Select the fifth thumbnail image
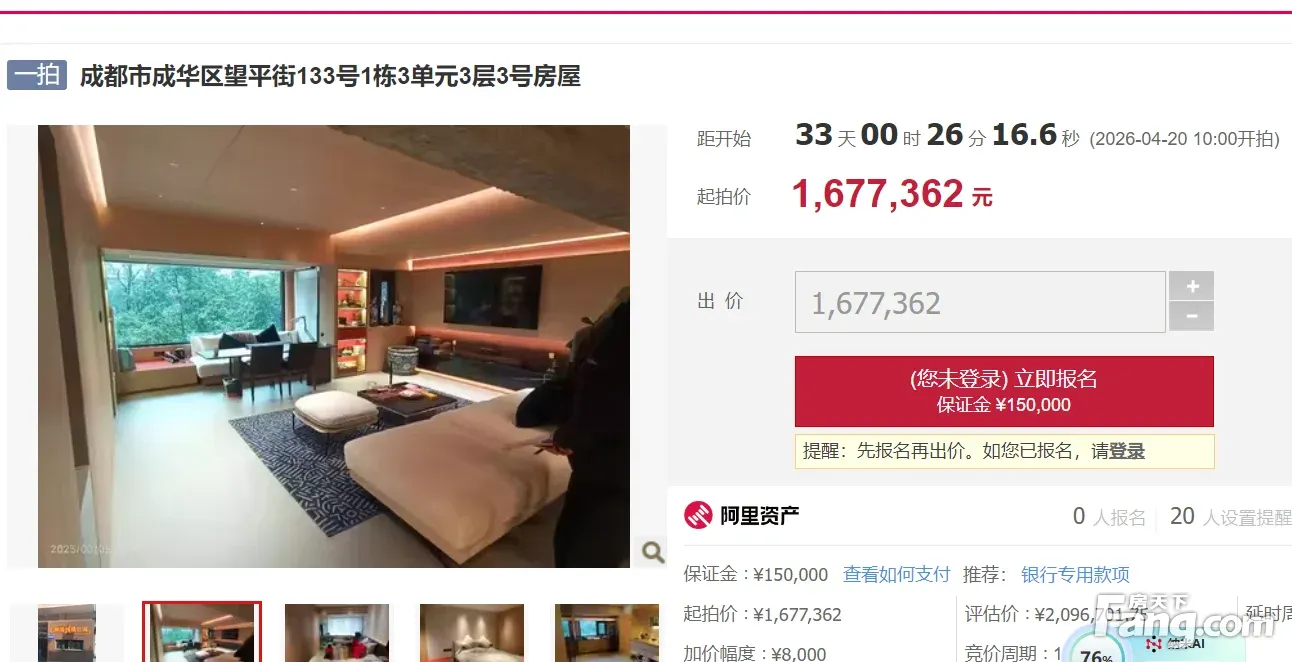The height and width of the screenshot is (662, 1292). click(607, 632)
